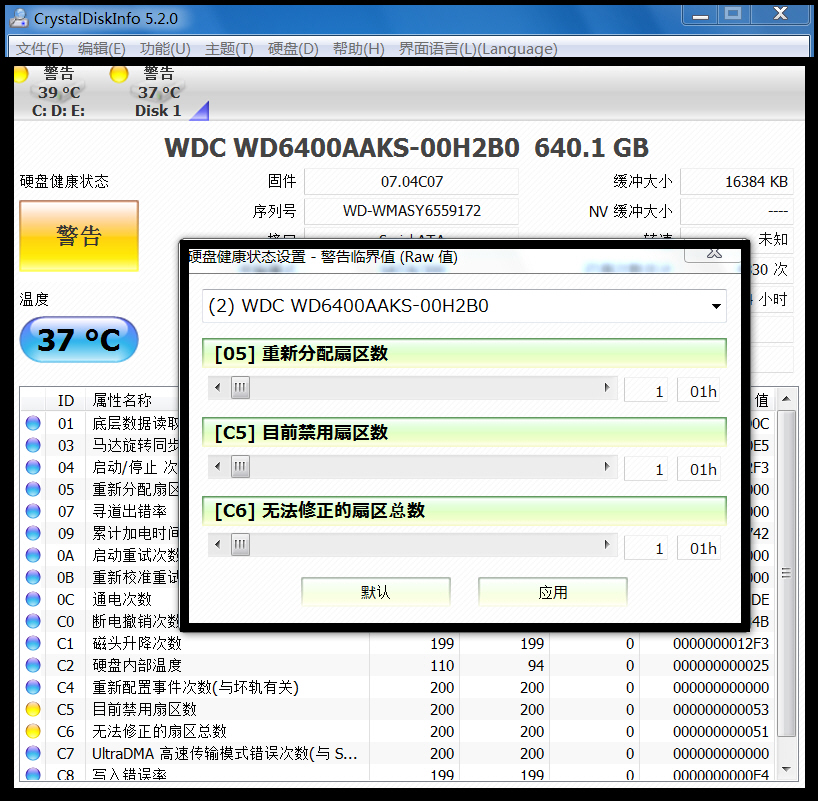Open the 帮助(H) menu
The image size is (818, 801).
[x=358, y=49]
